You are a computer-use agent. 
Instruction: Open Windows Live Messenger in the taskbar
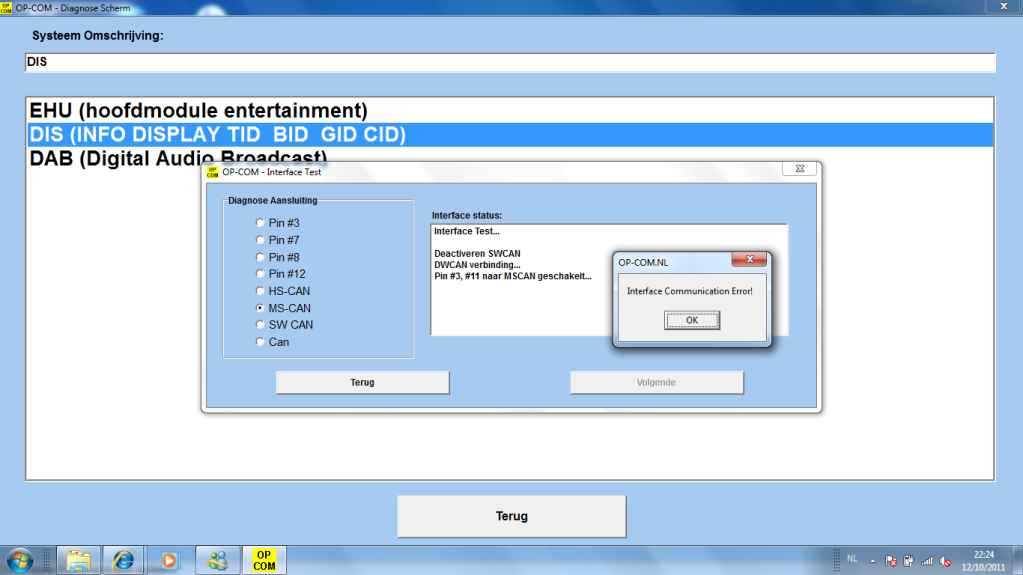coord(217,560)
